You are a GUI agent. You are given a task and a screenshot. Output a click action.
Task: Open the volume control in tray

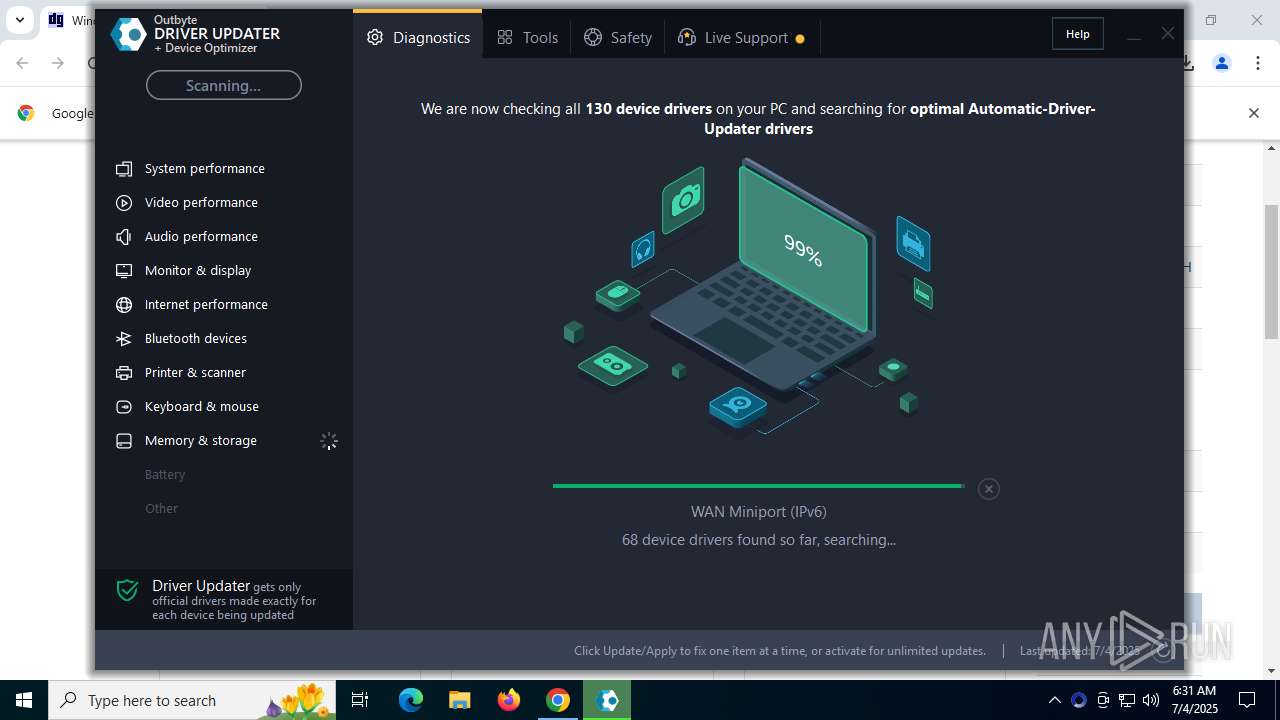pos(1150,700)
